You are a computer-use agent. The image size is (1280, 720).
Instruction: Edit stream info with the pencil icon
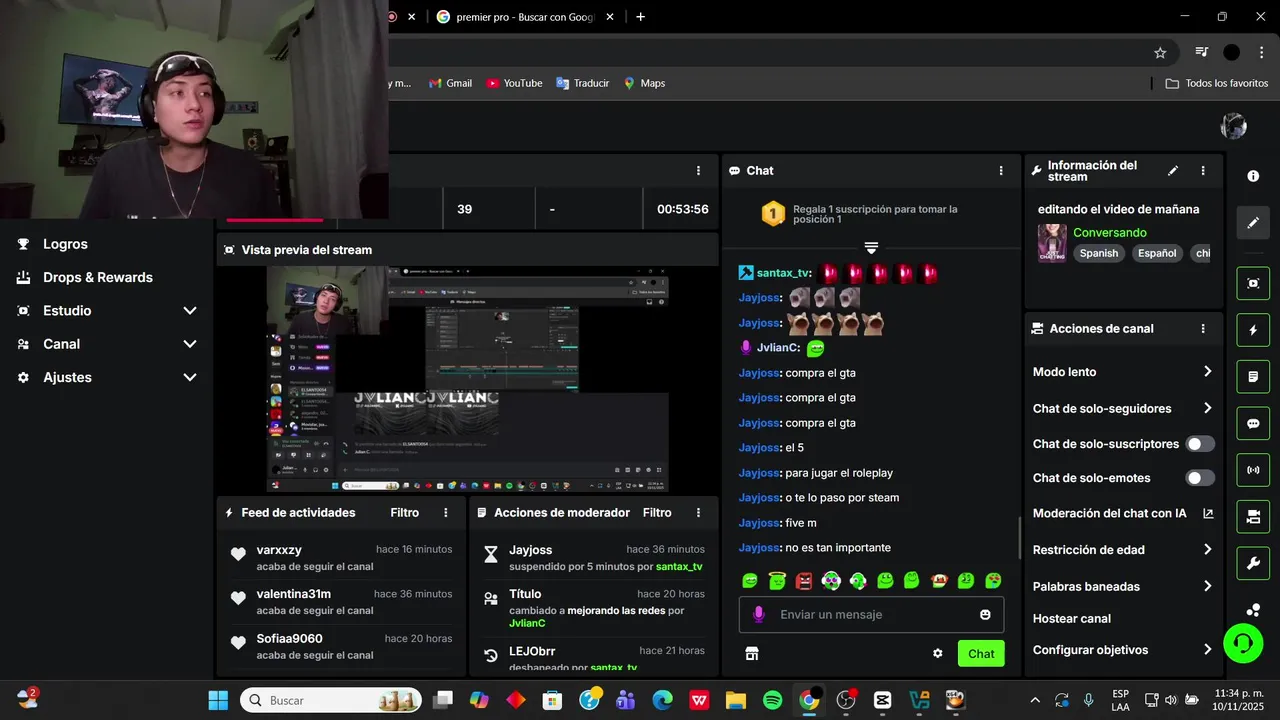point(1173,171)
